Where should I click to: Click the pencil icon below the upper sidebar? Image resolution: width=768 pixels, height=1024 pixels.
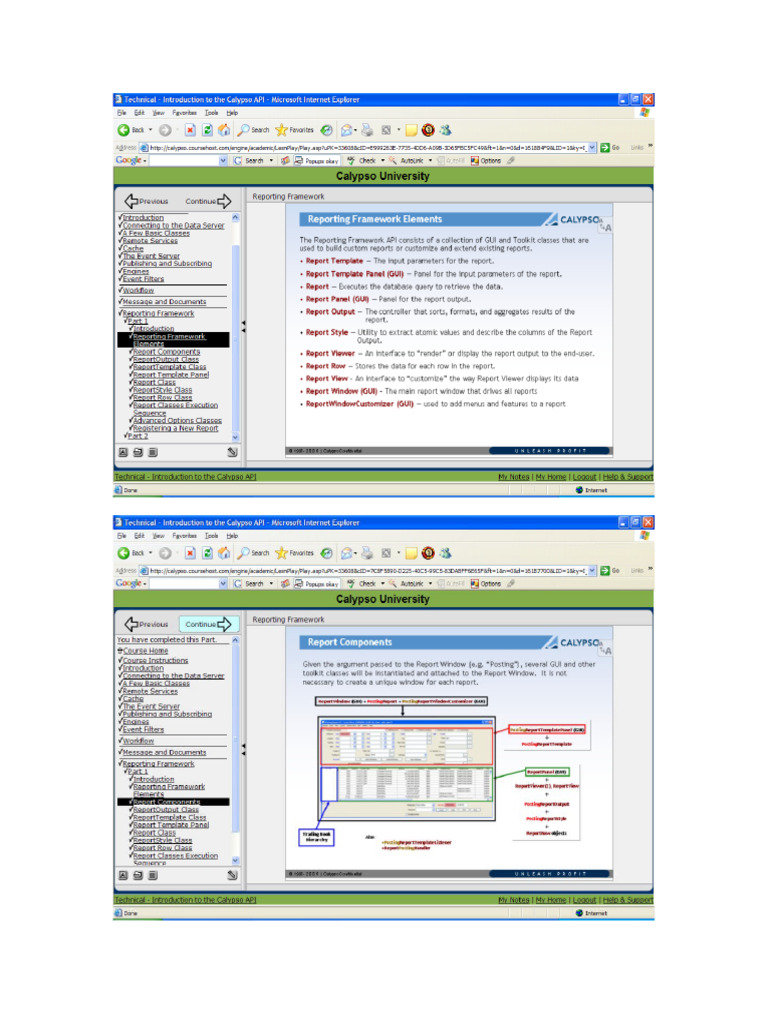coord(232,452)
